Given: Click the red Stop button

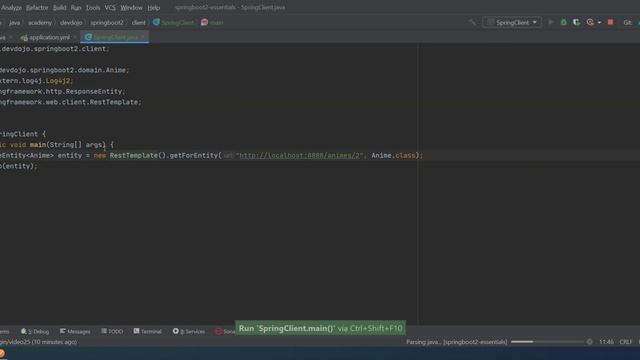Looking at the screenshot, I should click(610, 22).
